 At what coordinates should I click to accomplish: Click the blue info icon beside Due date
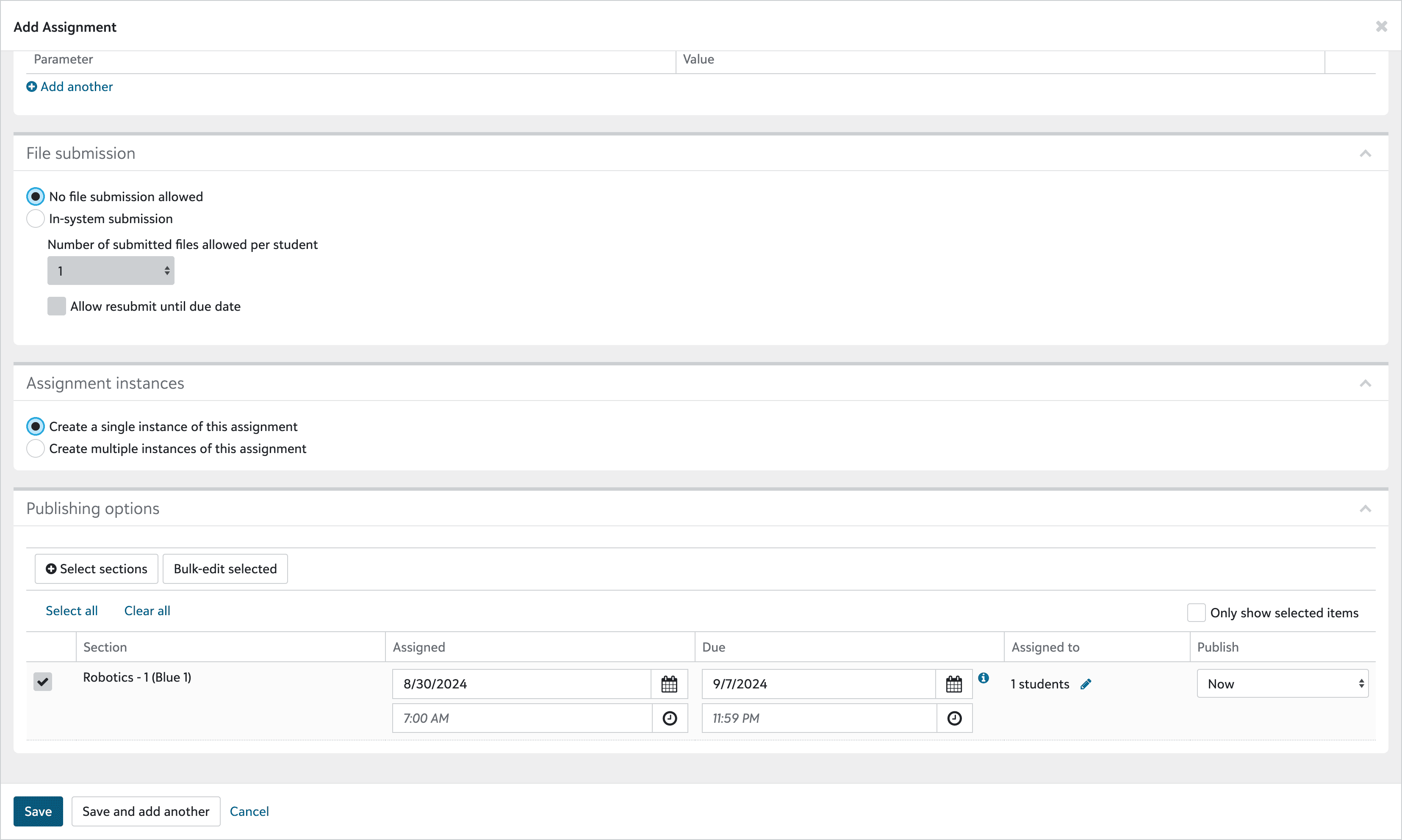coord(984,677)
